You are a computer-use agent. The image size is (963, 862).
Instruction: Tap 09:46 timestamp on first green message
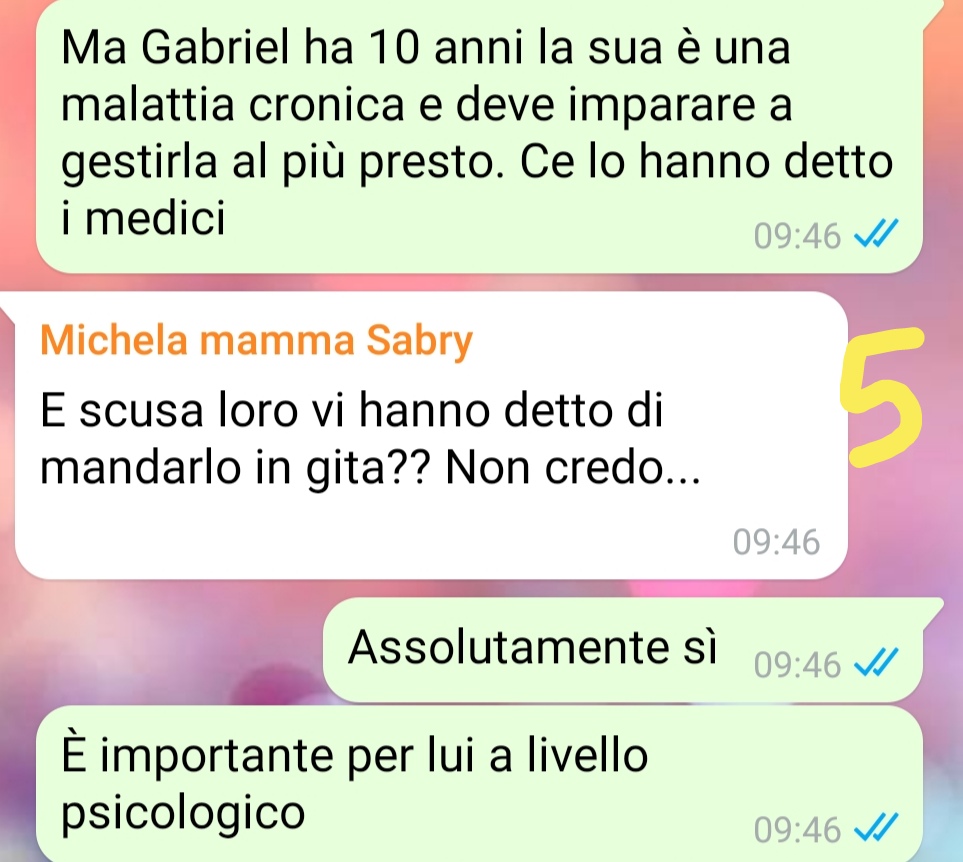[x=797, y=236]
